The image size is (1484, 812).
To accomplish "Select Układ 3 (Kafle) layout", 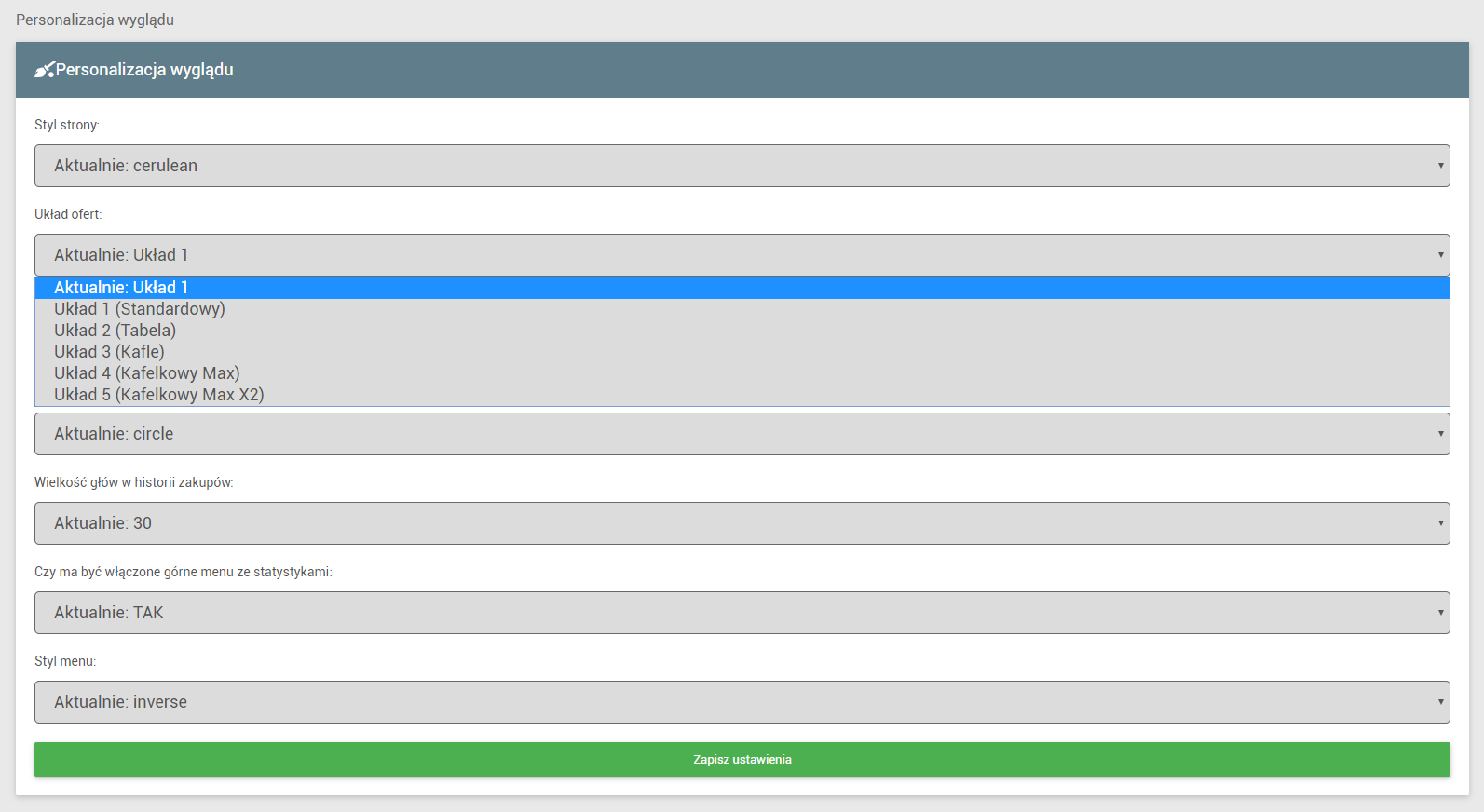I will tap(109, 352).
